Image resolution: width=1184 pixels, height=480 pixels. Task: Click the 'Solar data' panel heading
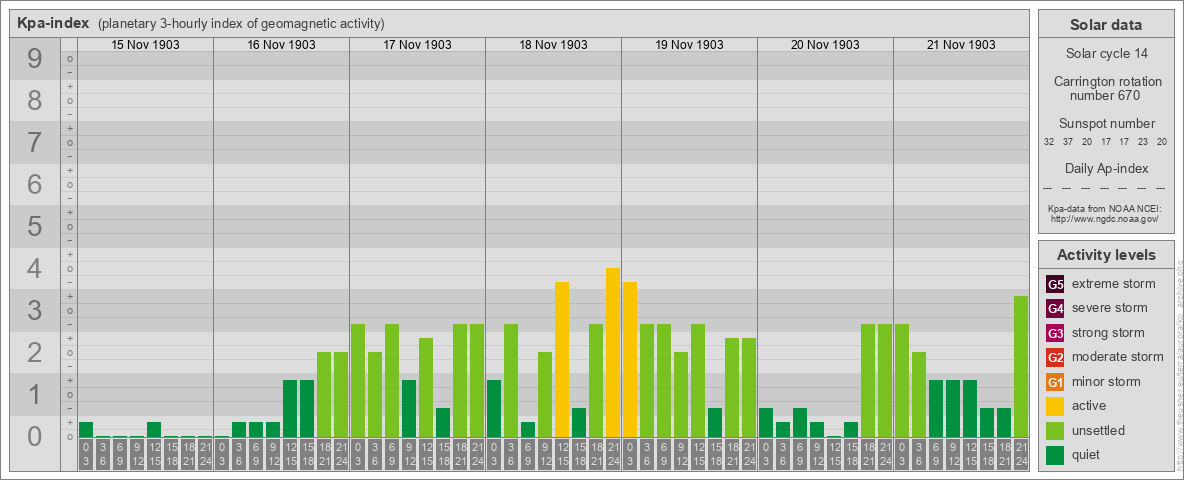point(1105,25)
